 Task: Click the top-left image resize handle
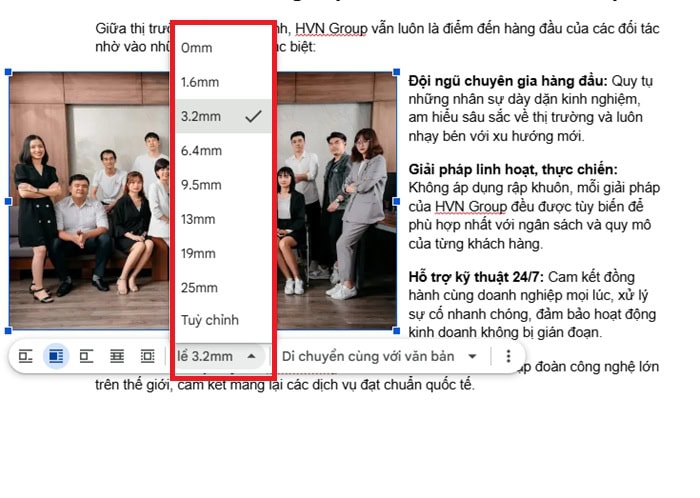[x=8, y=72]
